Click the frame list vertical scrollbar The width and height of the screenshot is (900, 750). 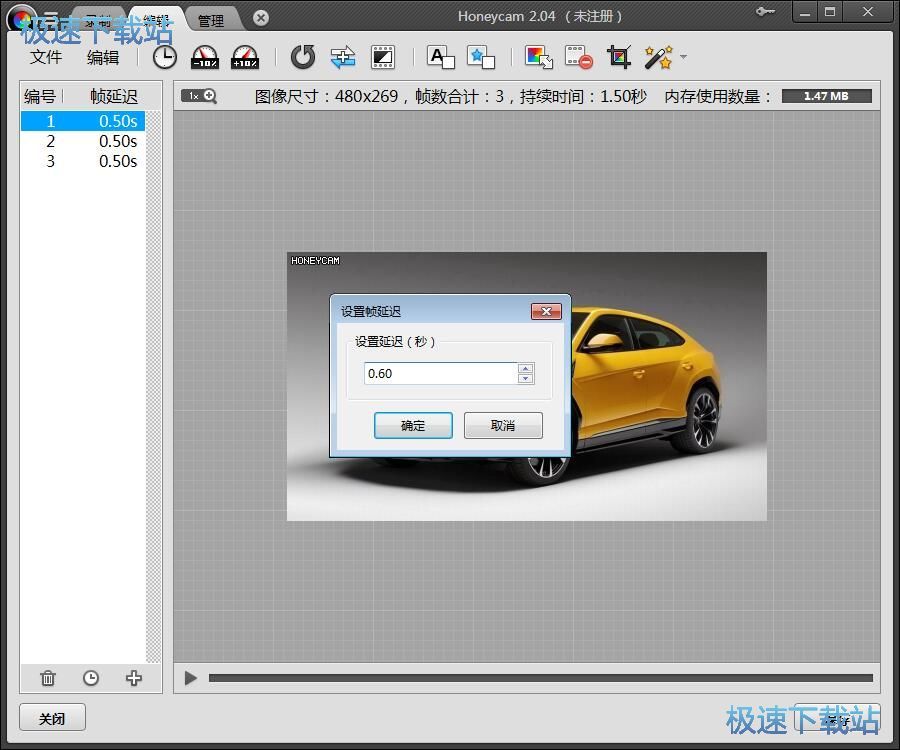[x=153, y=386]
